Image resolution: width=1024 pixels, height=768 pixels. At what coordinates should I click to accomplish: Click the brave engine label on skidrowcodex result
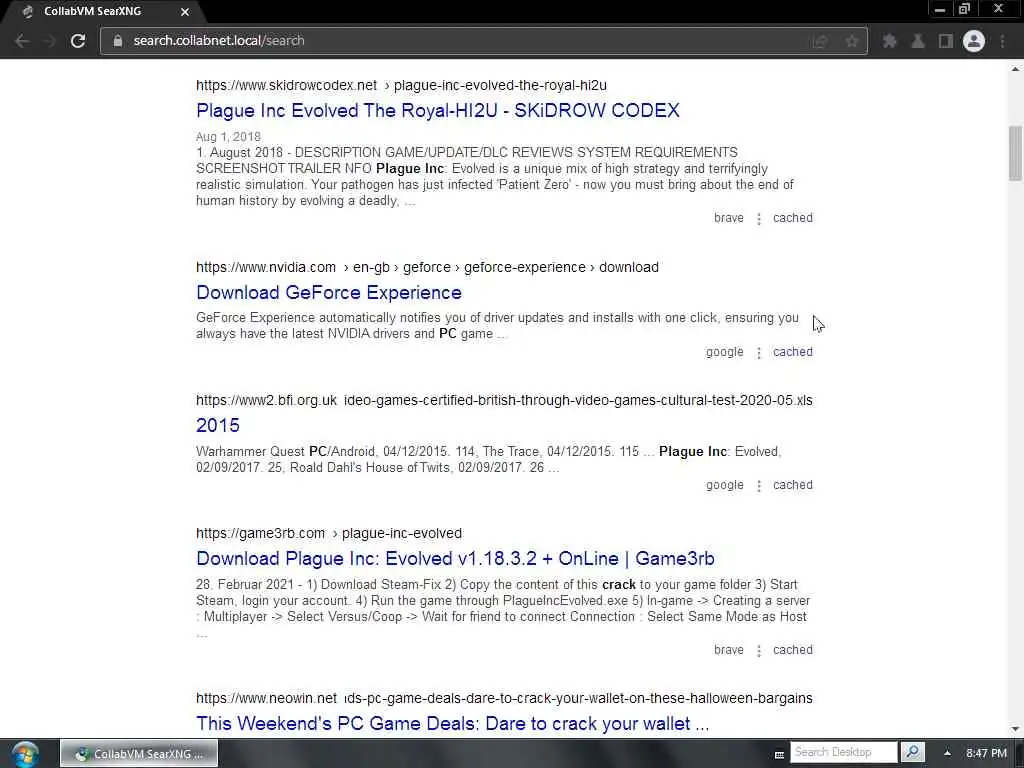click(x=729, y=218)
